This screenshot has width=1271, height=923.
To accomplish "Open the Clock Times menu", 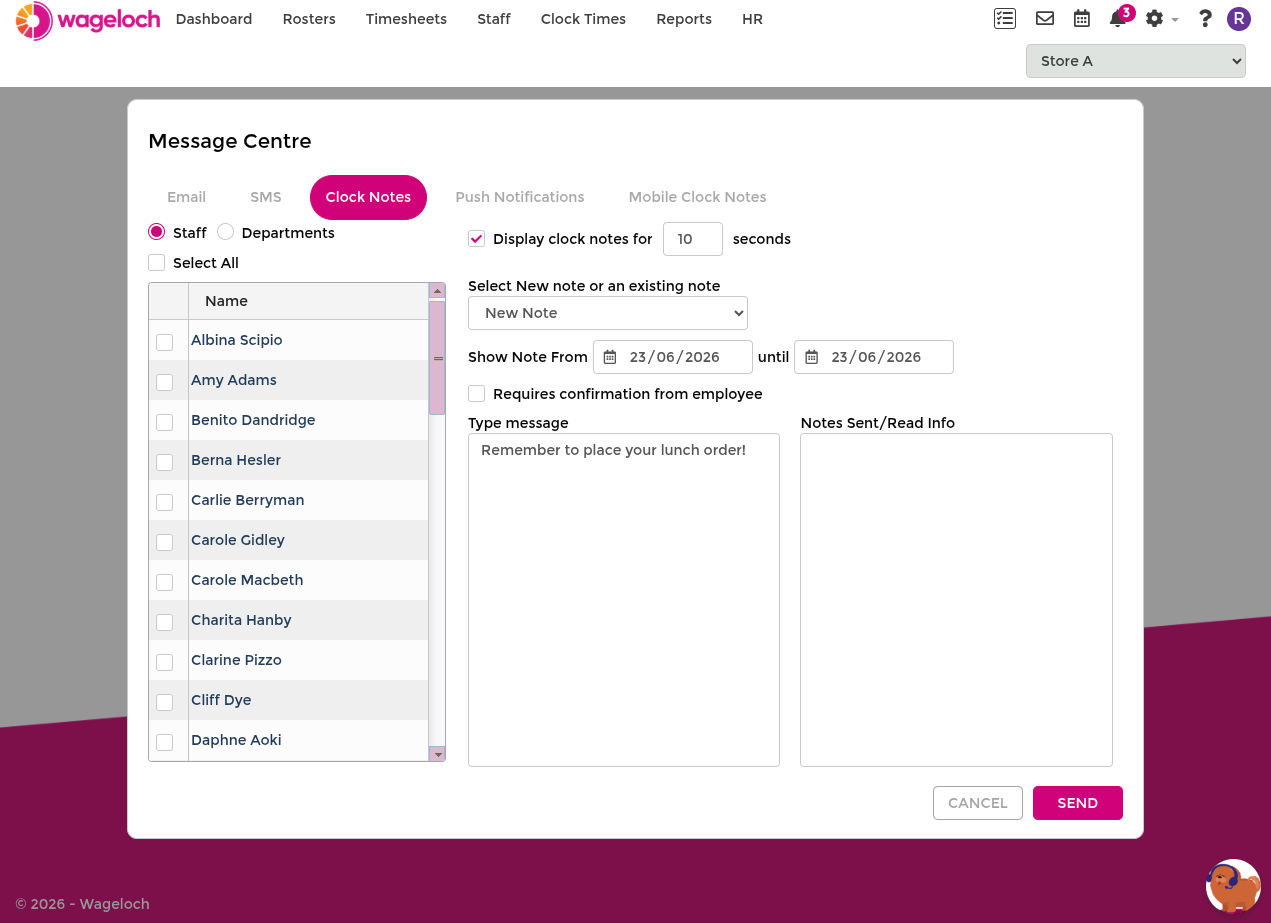I will 583,19.
